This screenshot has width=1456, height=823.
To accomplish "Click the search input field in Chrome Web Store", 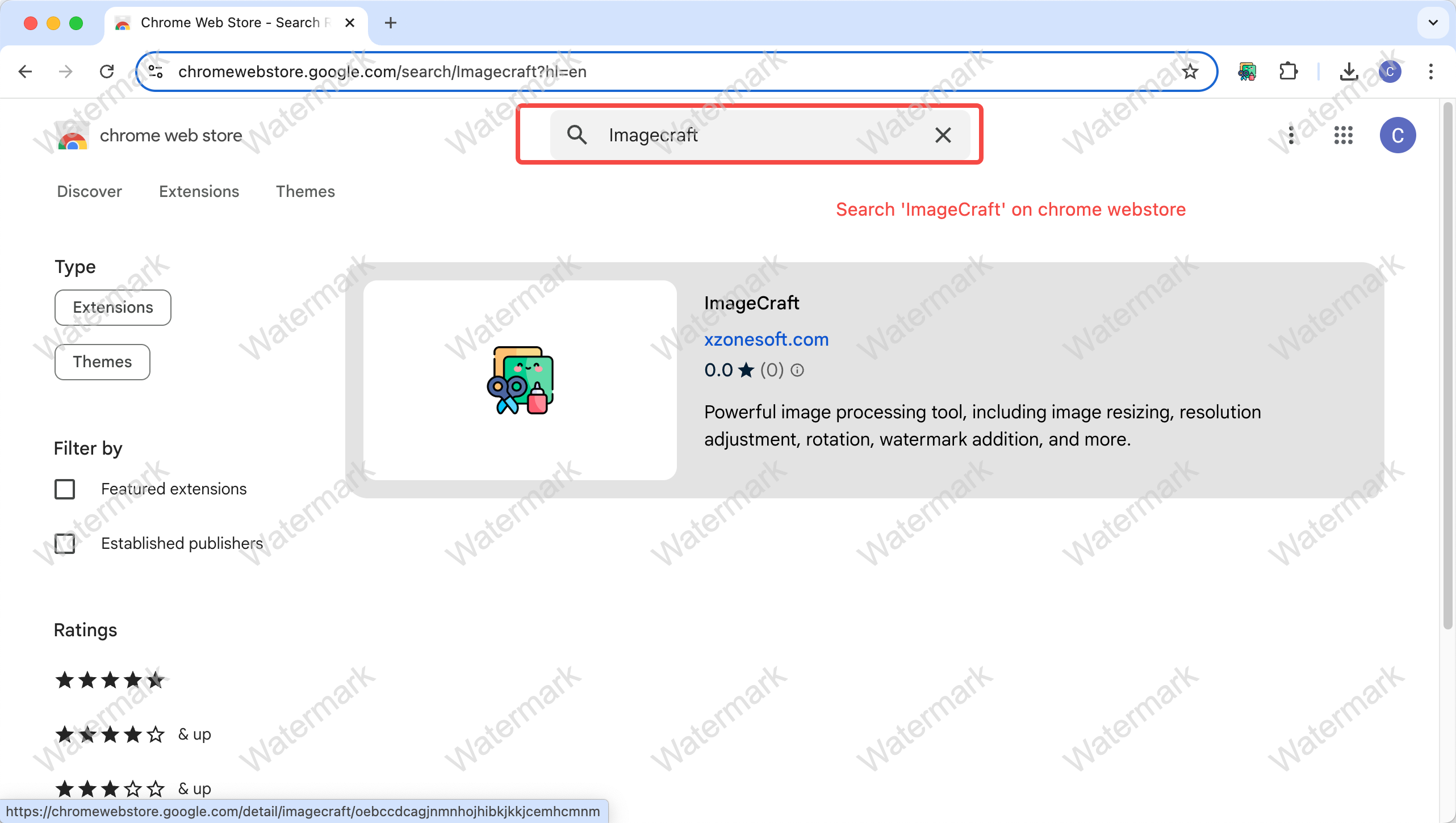I will [751, 135].
